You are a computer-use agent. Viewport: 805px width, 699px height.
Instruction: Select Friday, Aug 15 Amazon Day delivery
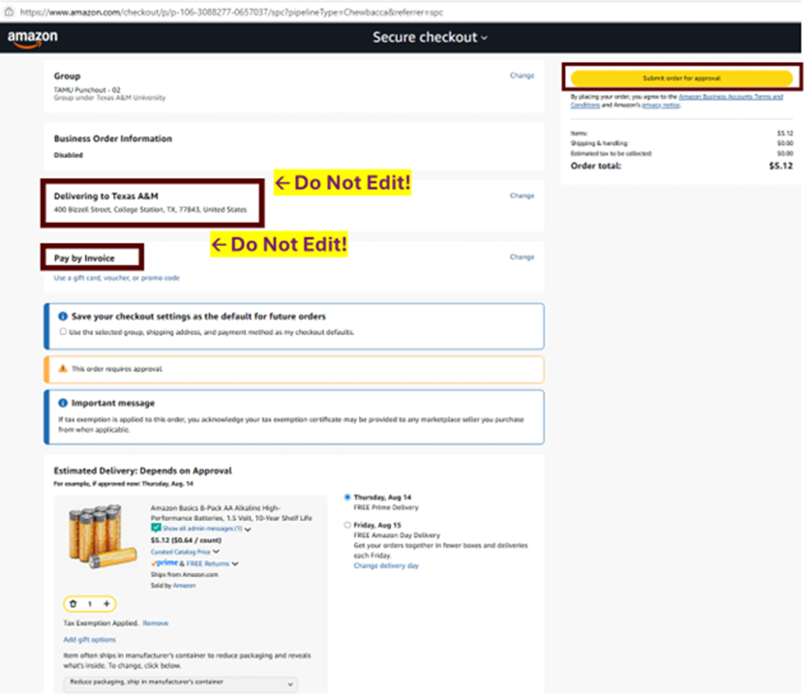point(347,524)
